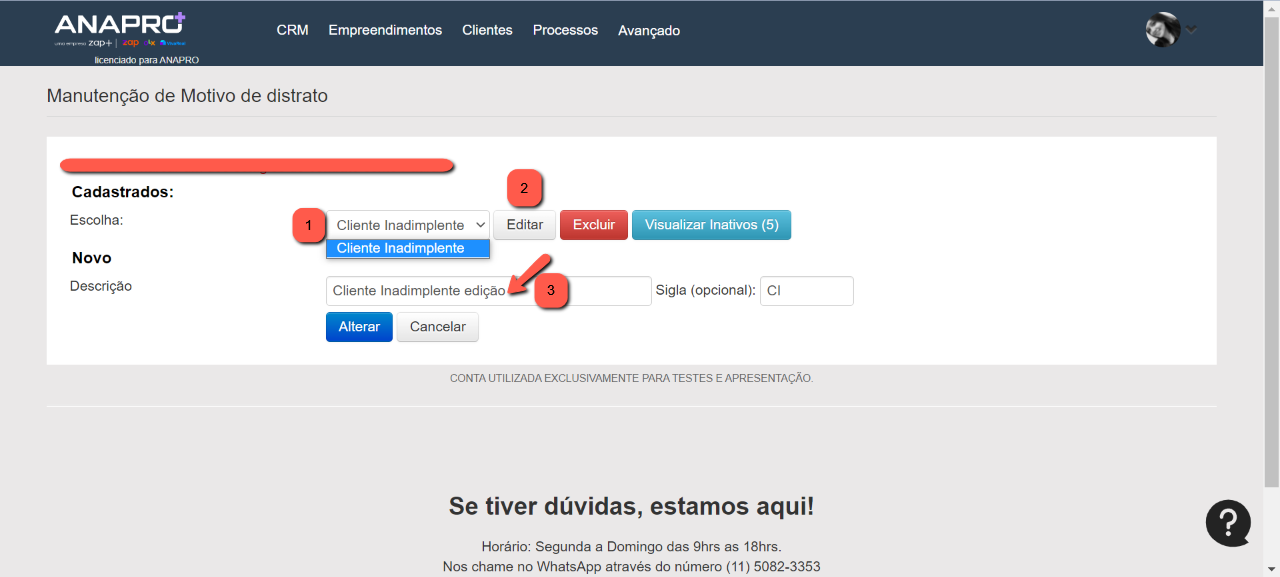The height and width of the screenshot is (577, 1280).
Task: Click the red Excluir button
Action: click(x=594, y=225)
